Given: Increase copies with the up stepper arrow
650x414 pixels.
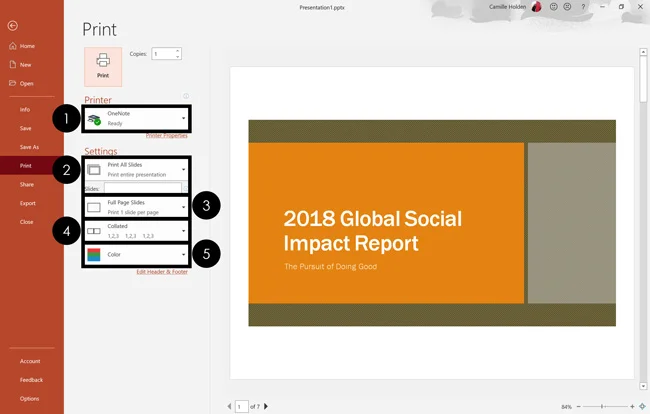Looking at the screenshot, I should click(178, 51).
